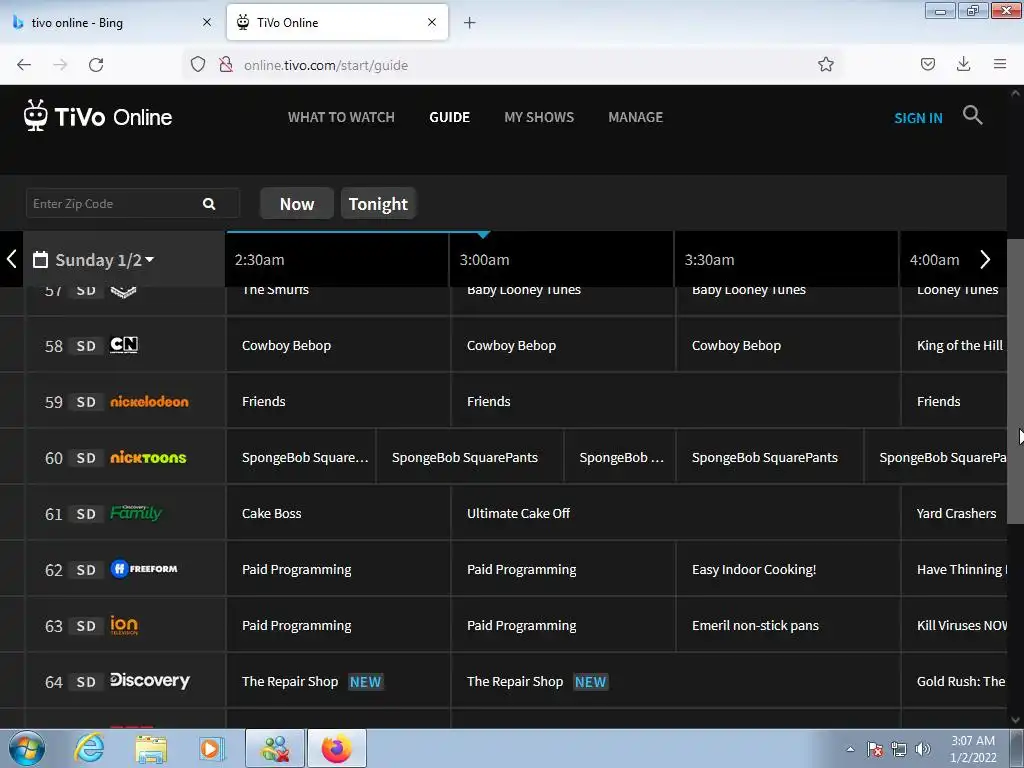Viewport: 1024px width, 768px height.
Task: Open the Friends listing at 3:00am
Action: point(675,401)
